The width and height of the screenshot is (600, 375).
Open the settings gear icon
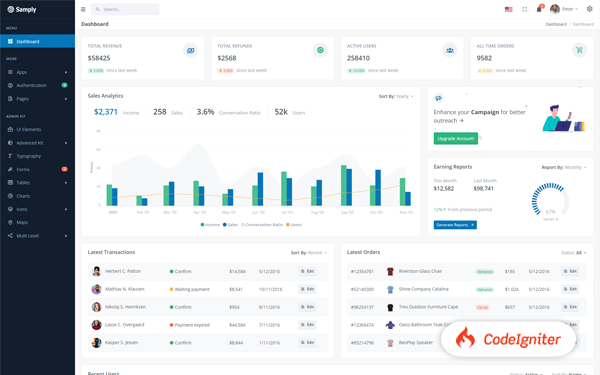pyautogui.click(x=590, y=9)
